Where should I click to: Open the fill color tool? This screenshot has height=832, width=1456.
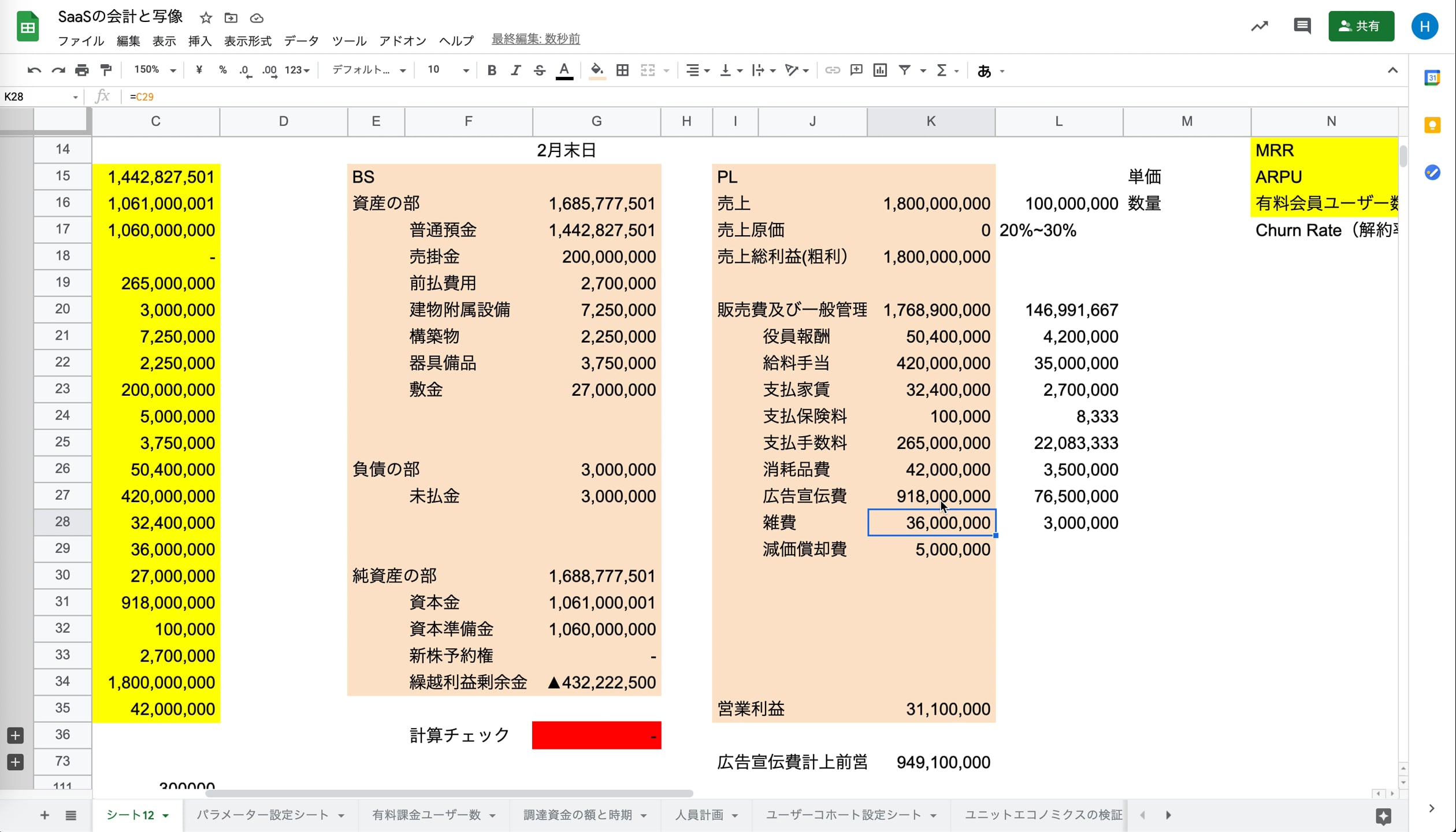click(597, 70)
